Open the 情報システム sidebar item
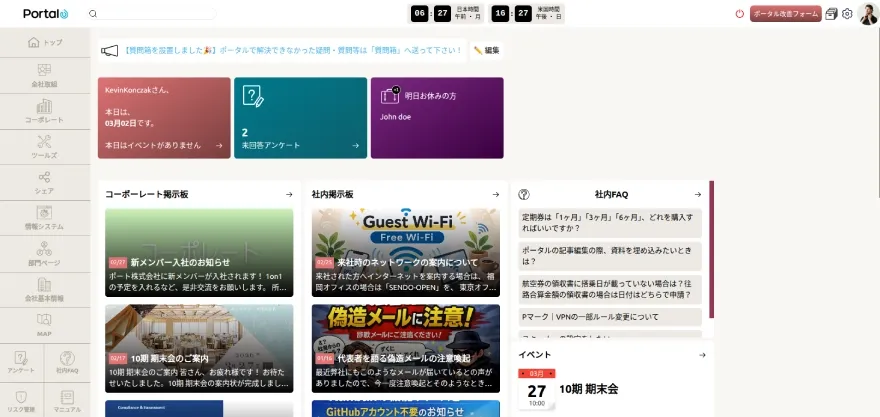The image size is (880, 417). pos(44,218)
